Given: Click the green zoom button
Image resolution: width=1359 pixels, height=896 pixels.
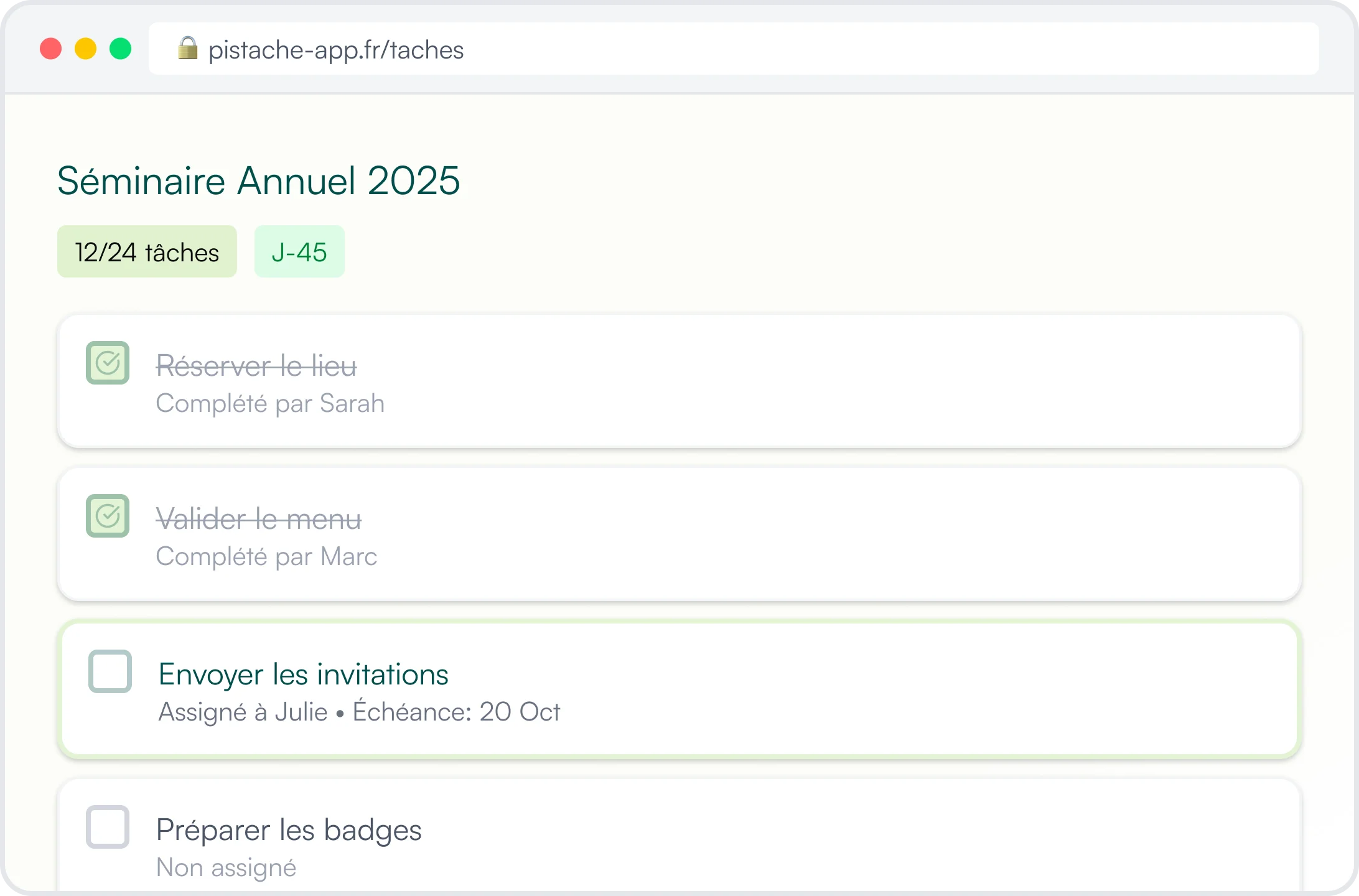Looking at the screenshot, I should (x=121, y=48).
